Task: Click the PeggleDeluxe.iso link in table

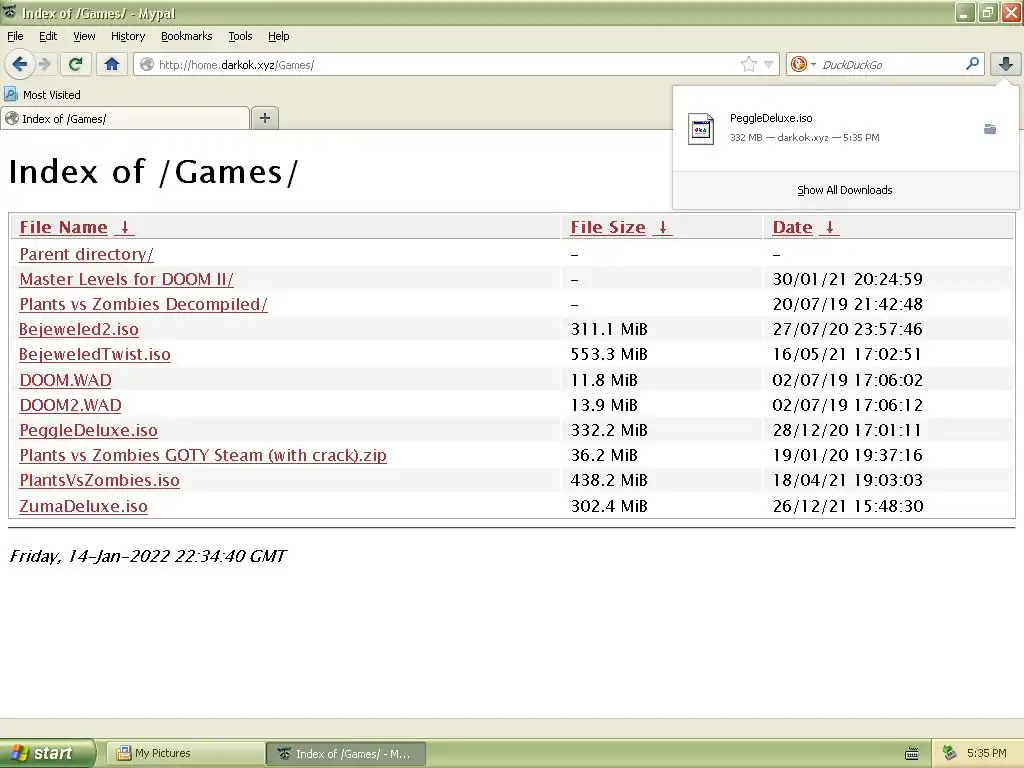Action: (x=88, y=430)
